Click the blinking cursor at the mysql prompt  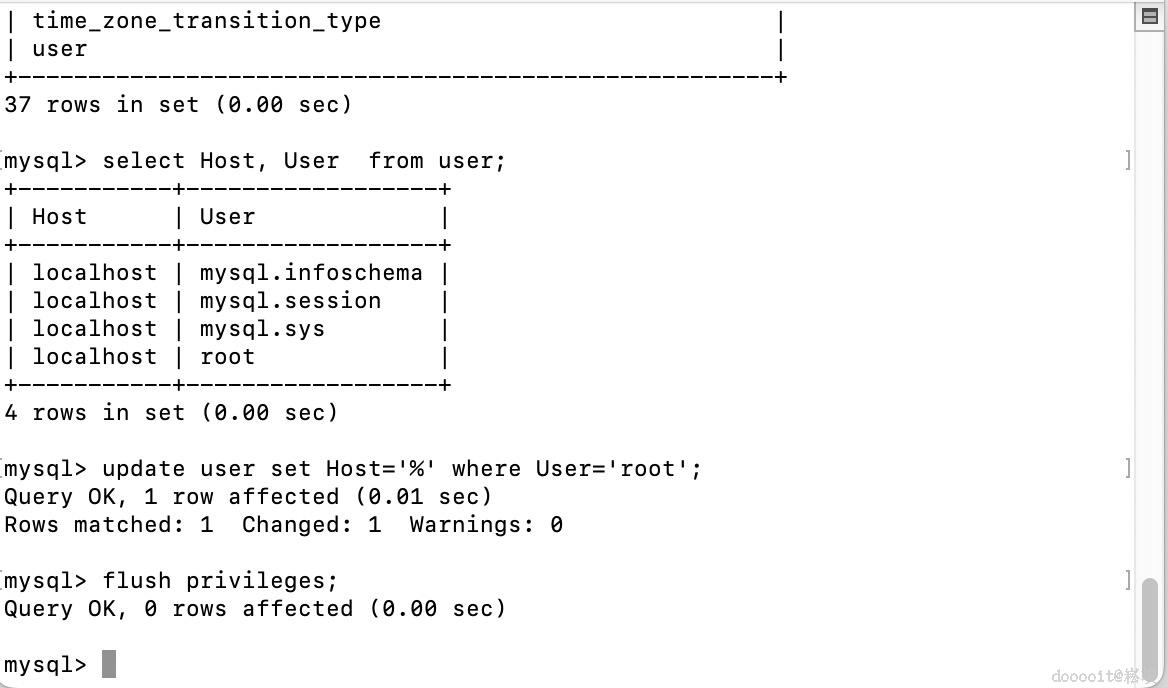[109, 664]
